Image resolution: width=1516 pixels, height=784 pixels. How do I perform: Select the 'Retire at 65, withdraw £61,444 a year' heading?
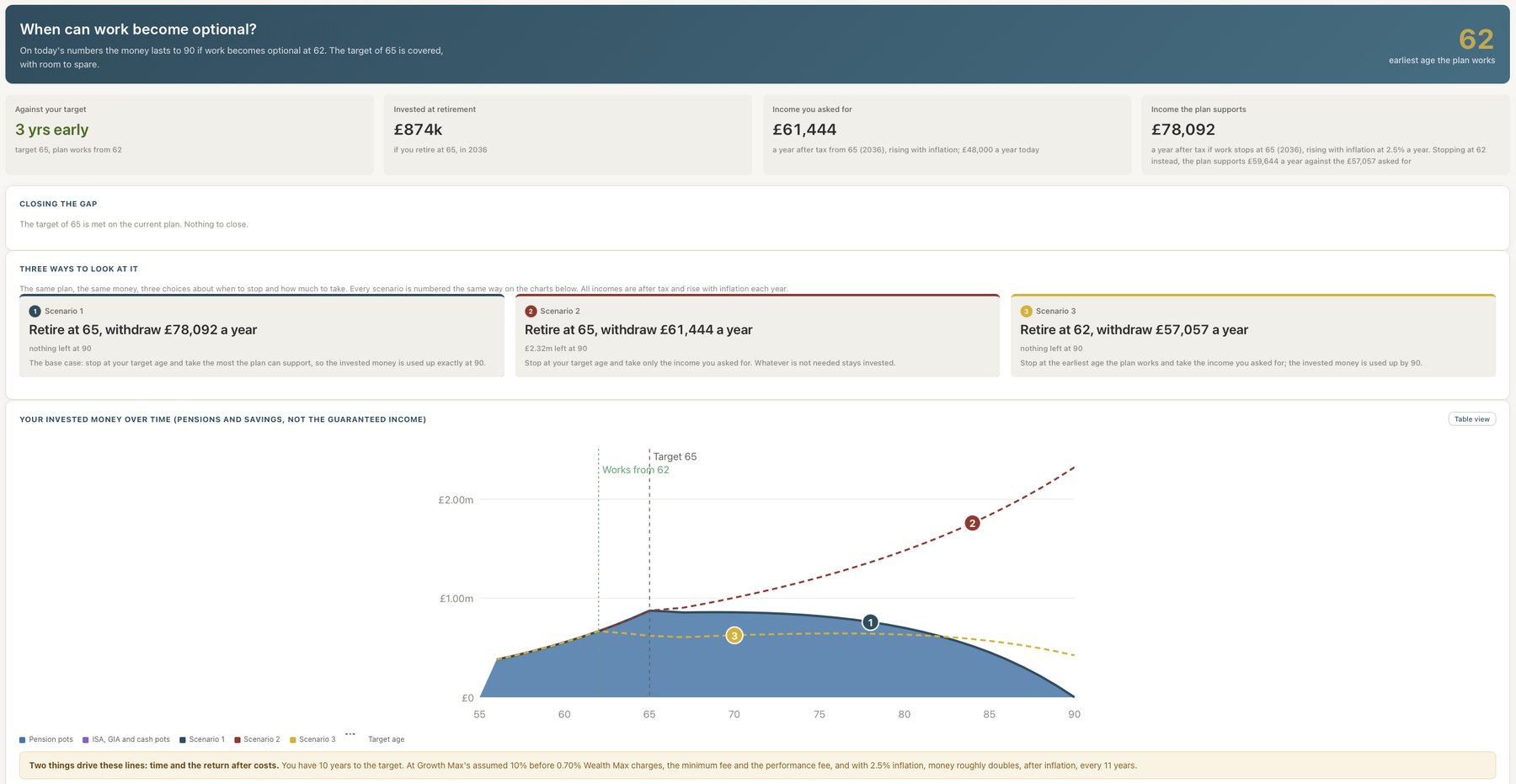pos(638,330)
